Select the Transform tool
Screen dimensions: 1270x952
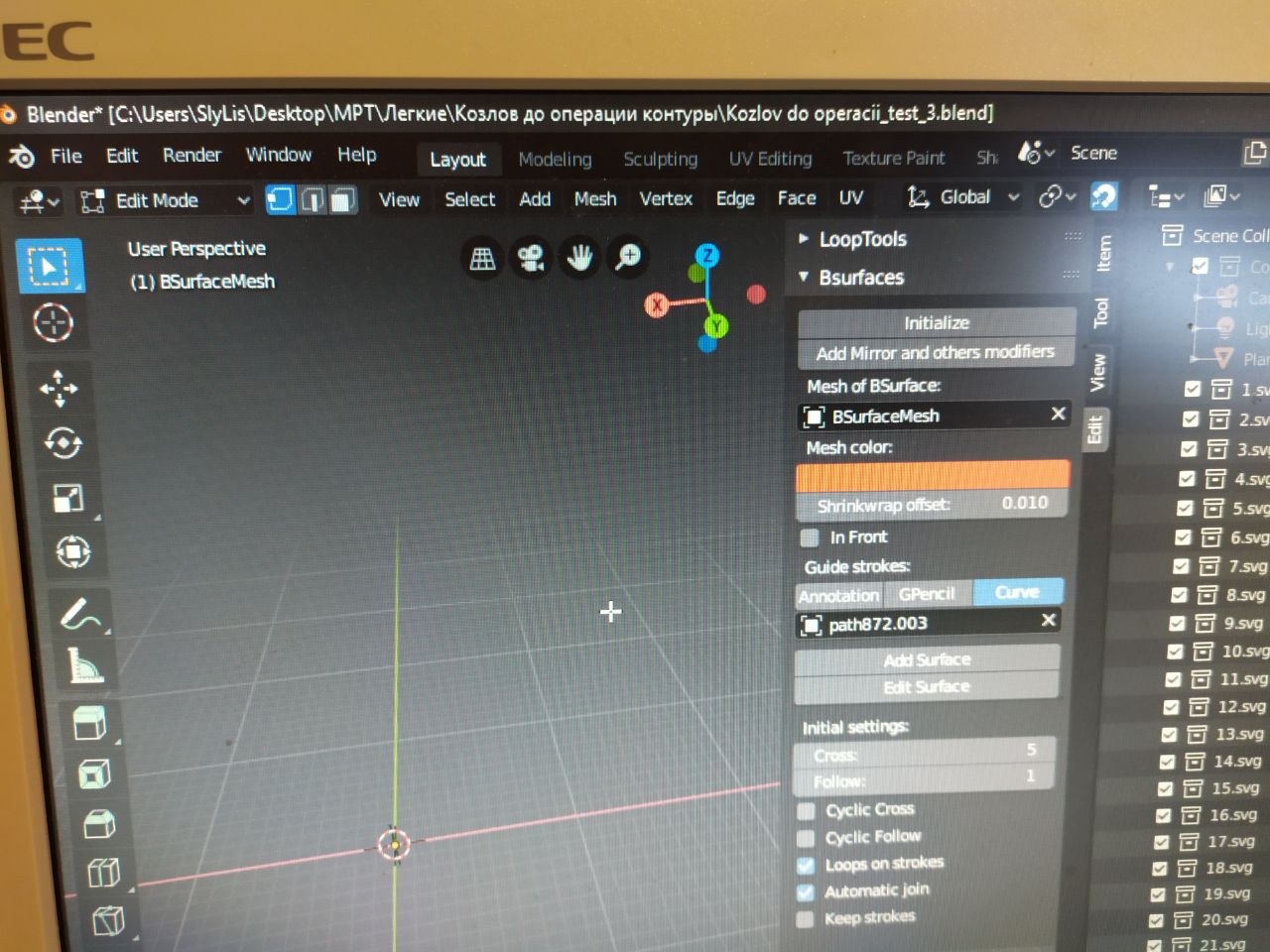coord(73,551)
